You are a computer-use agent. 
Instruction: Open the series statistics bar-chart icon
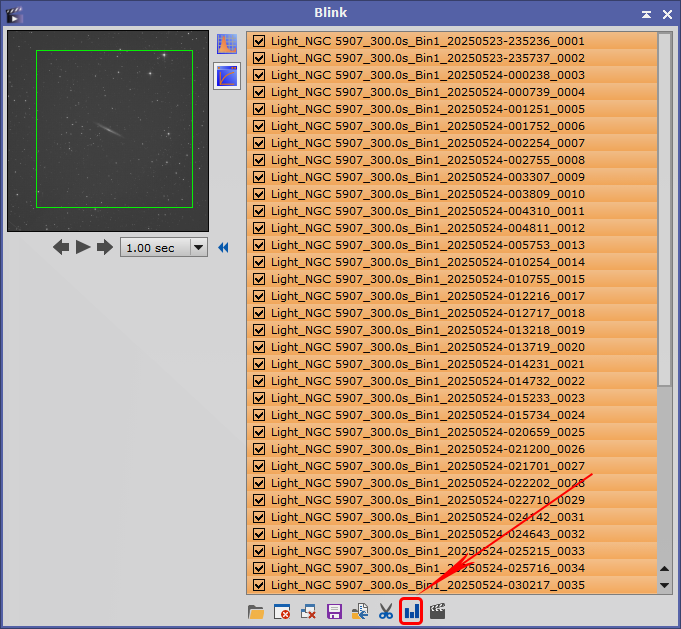411,612
